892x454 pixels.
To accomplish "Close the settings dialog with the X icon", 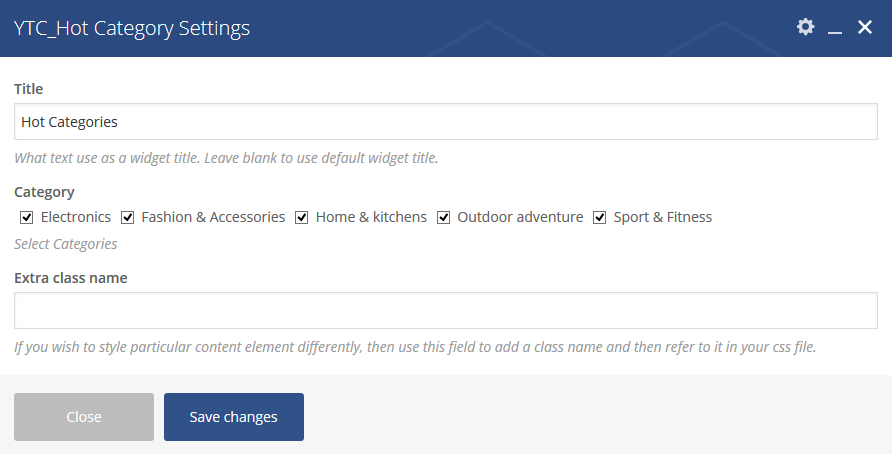I will pos(865,27).
